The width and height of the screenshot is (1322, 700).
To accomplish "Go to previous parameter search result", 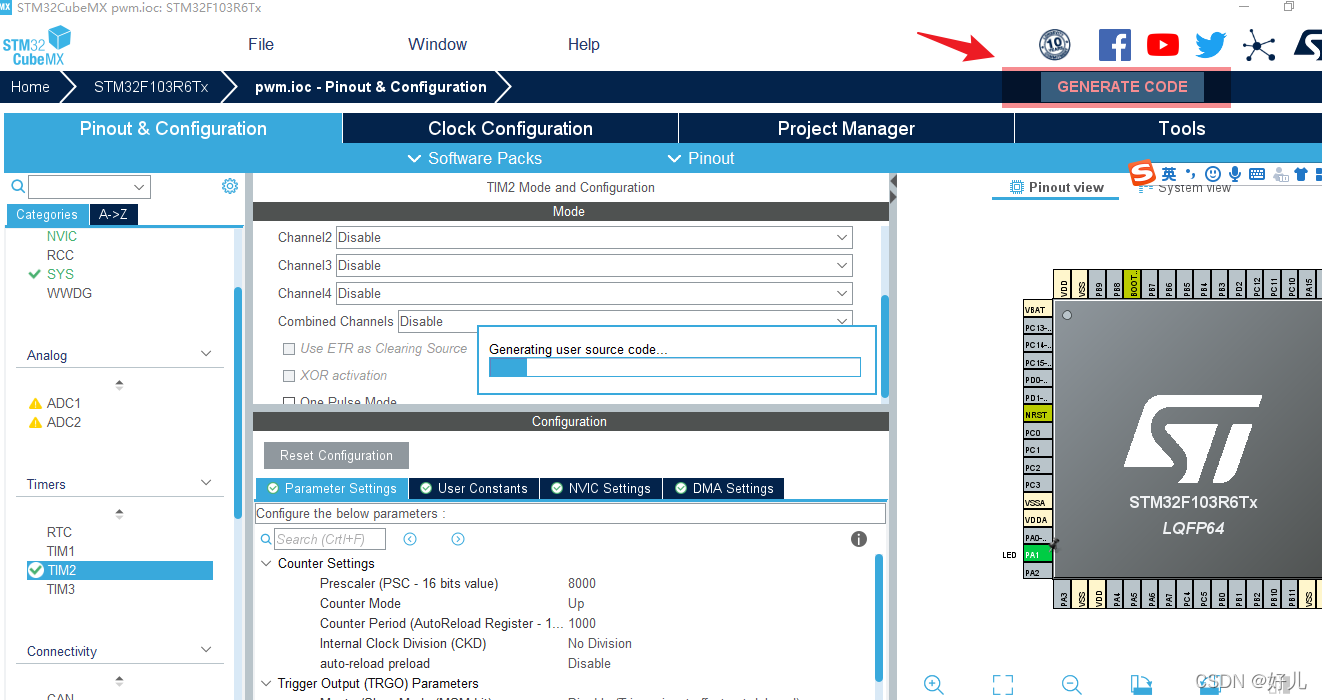I will 410,539.
